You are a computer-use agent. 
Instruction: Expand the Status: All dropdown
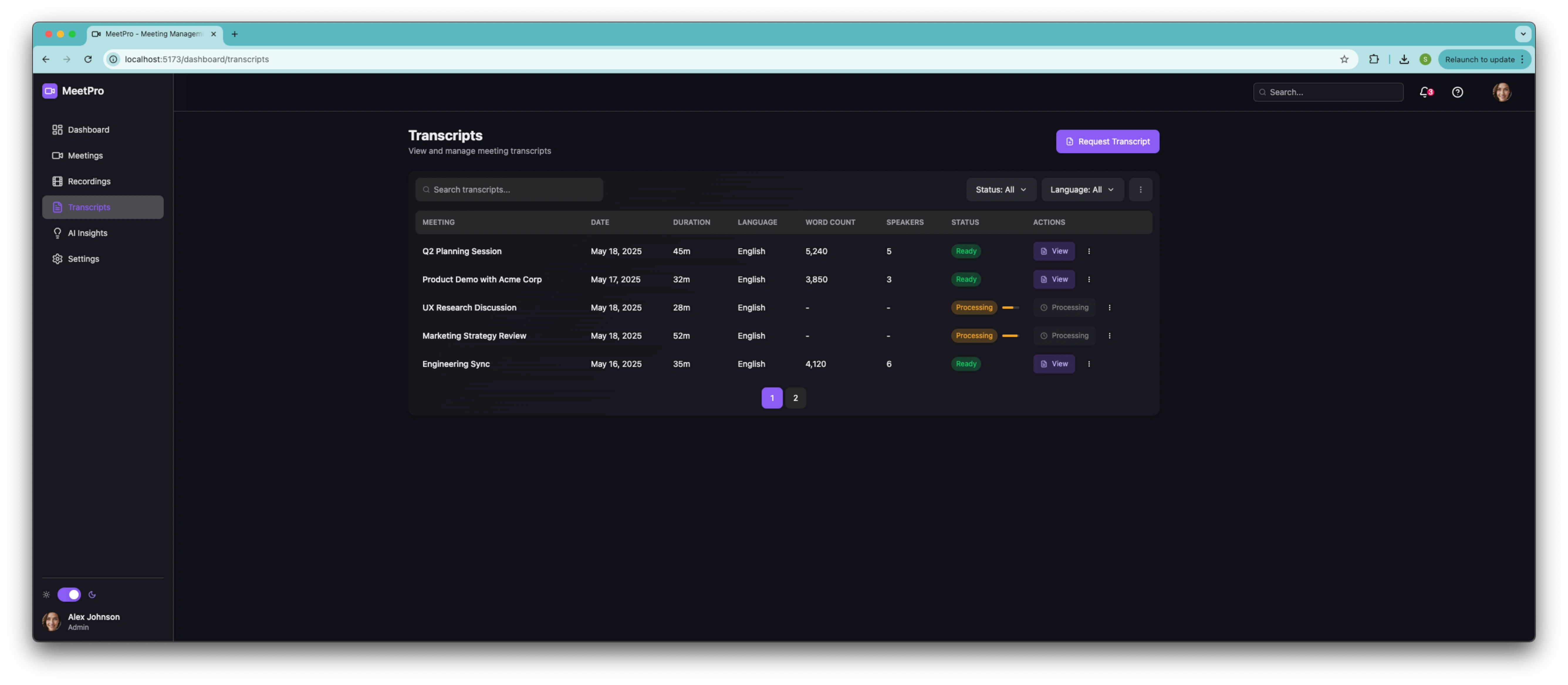[x=1001, y=189]
